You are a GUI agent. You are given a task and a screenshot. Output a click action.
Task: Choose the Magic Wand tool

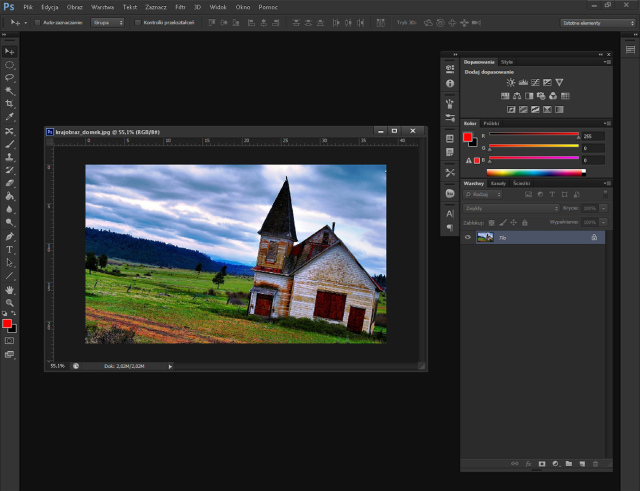coord(9,91)
